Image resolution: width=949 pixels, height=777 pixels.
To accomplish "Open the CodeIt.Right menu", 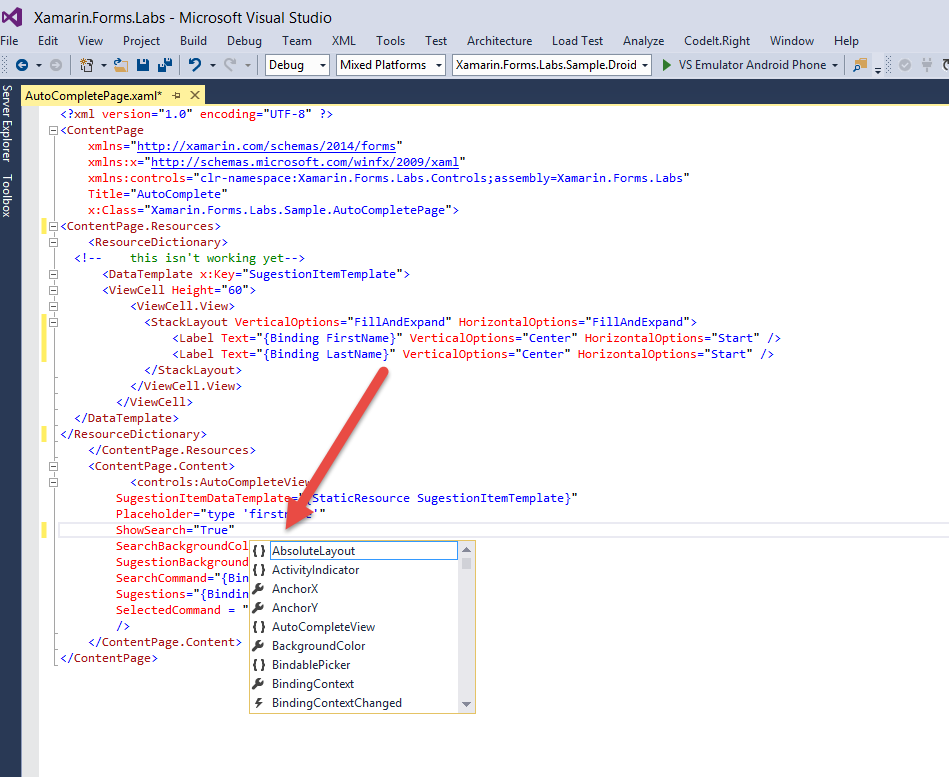I will click(x=717, y=41).
